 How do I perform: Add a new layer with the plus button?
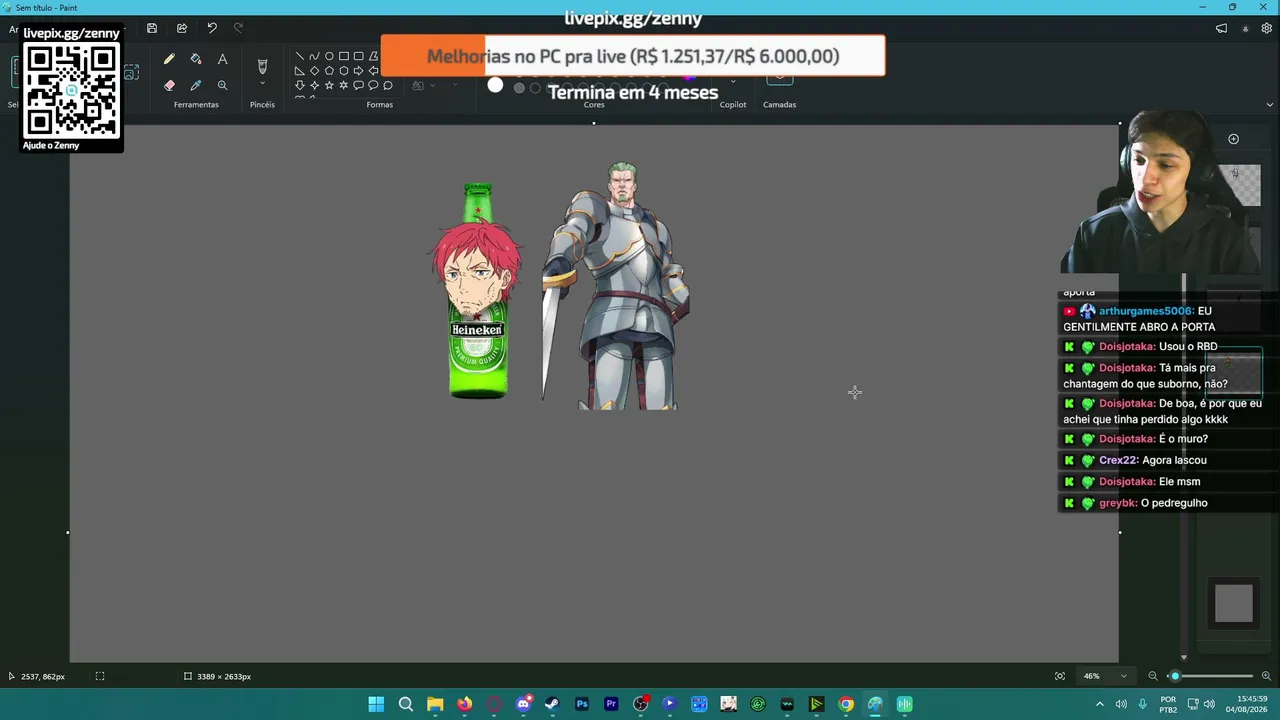pyautogui.click(x=1233, y=139)
